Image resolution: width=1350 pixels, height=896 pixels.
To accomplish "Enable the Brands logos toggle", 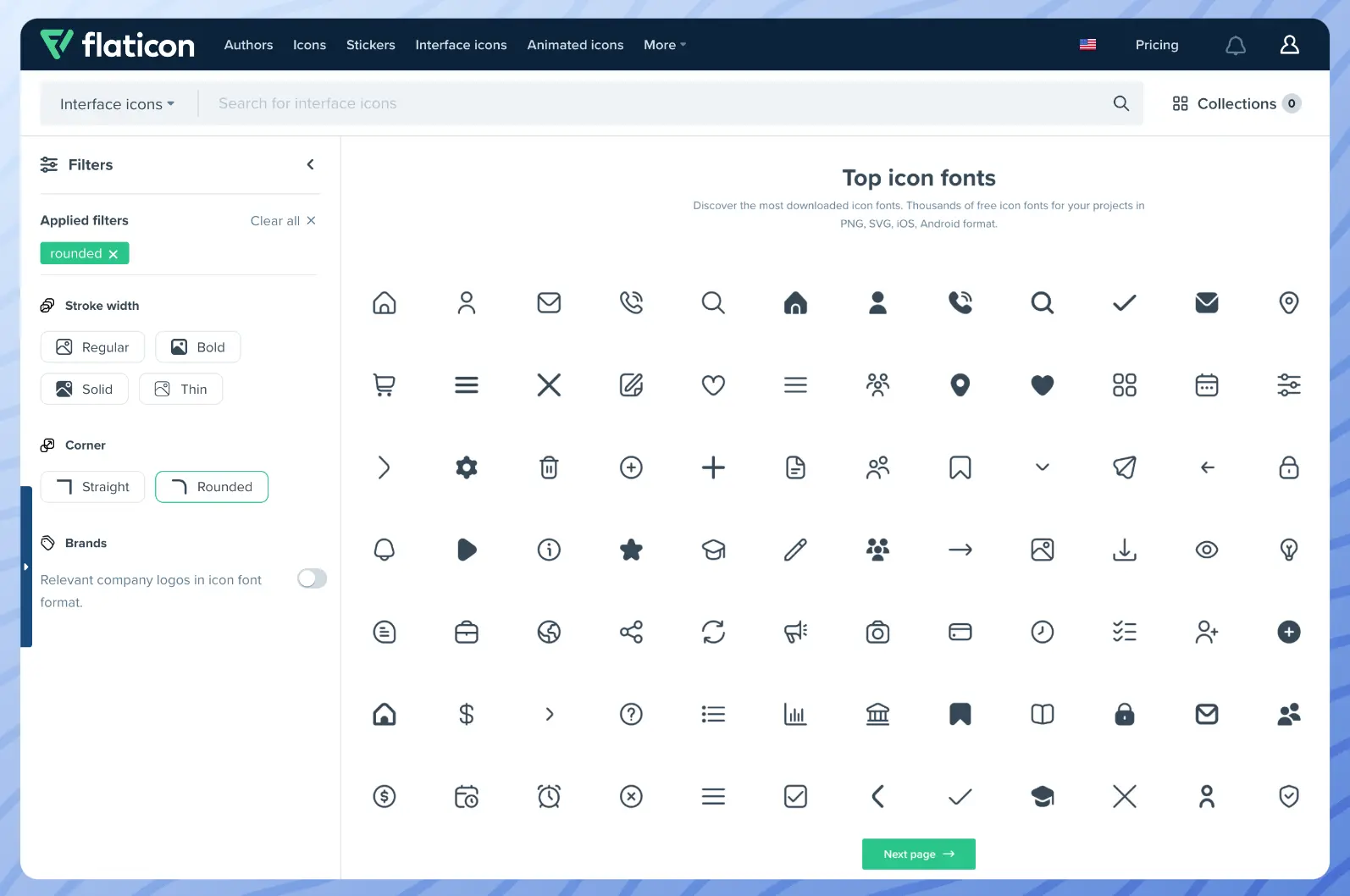I will (x=312, y=578).
